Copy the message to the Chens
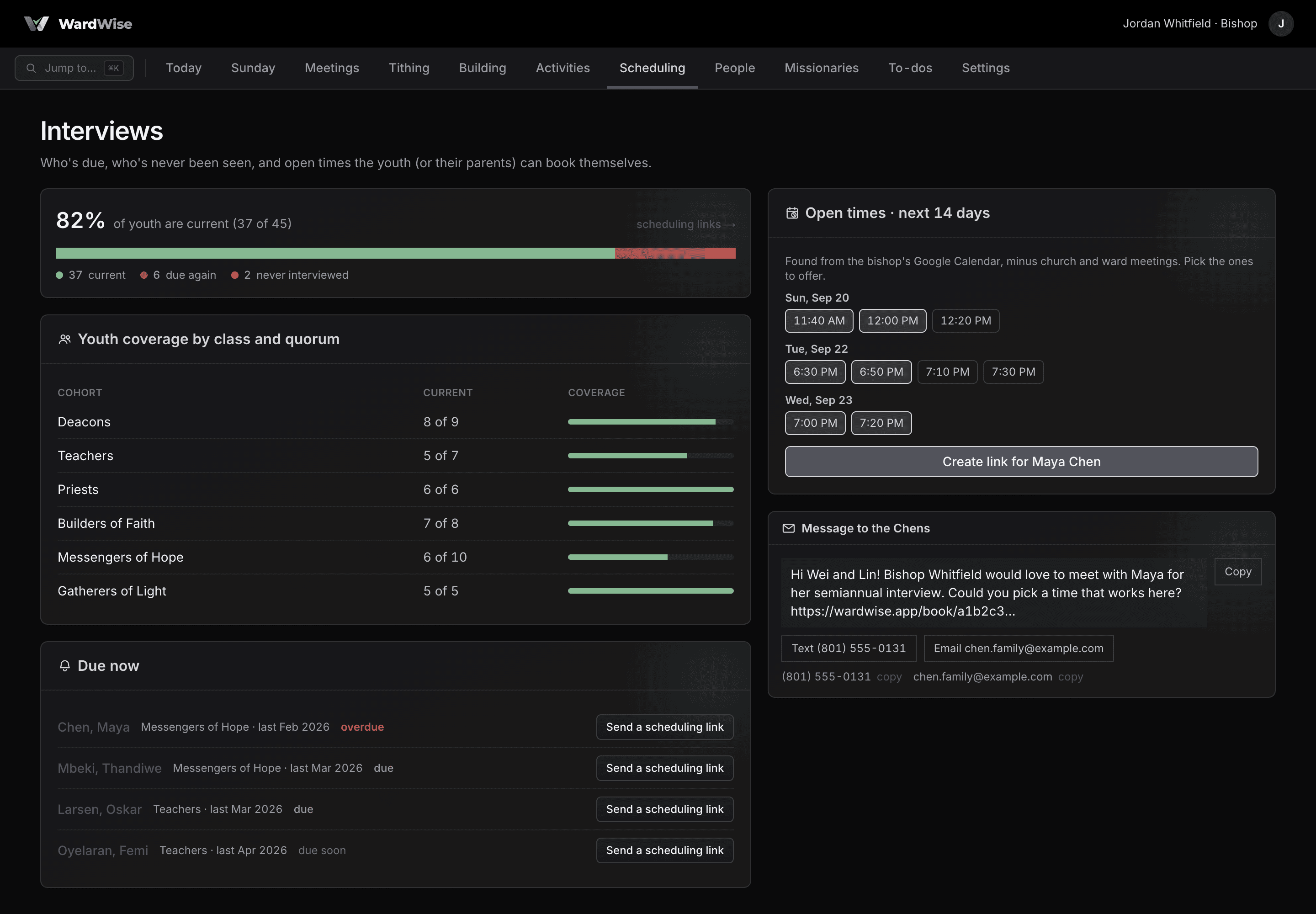This screenshot has width=1316, height=914. (1237, 572)
